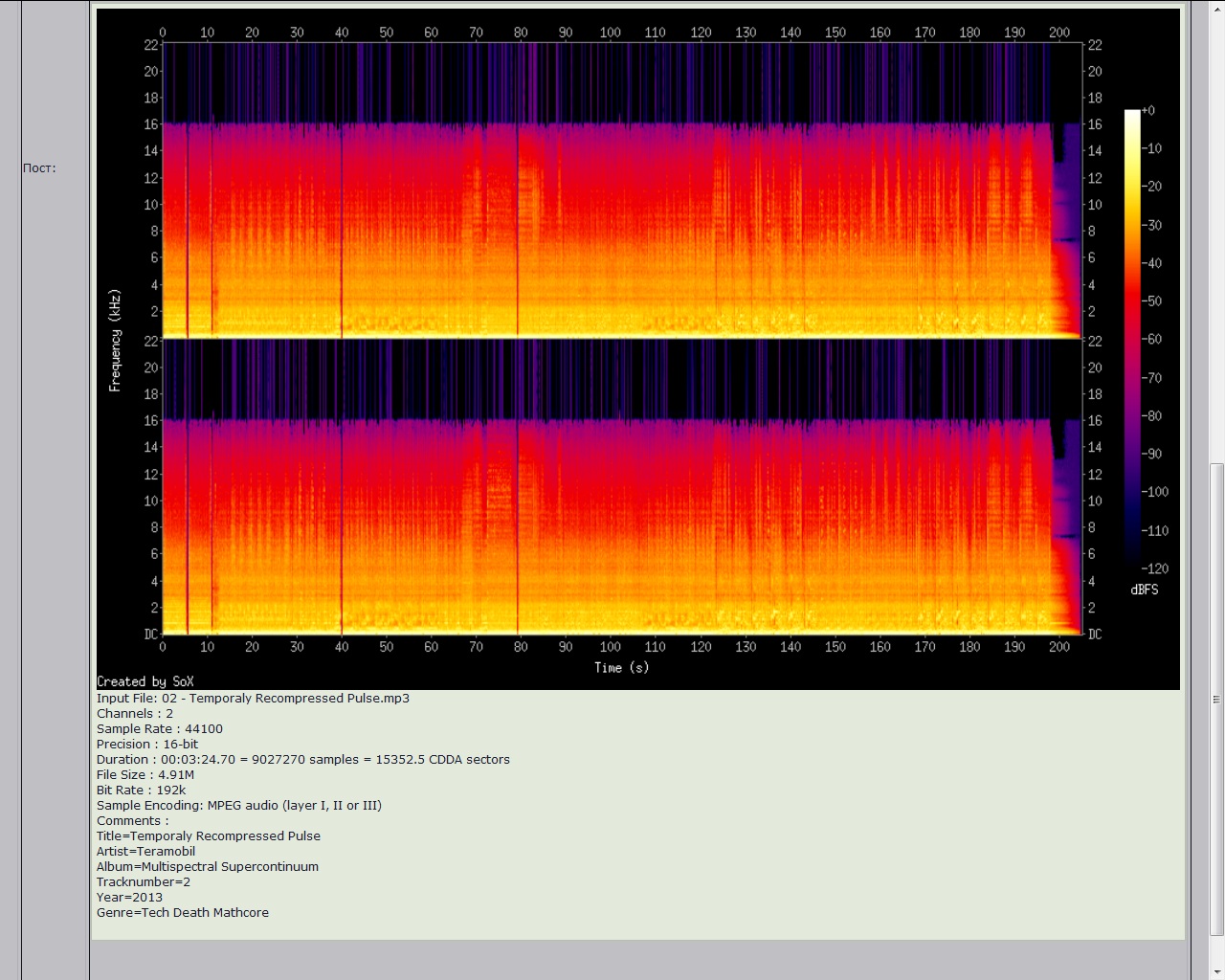
Task: Click the 'Sample Rate : 44100' line
Action: (x=160, y=729)
